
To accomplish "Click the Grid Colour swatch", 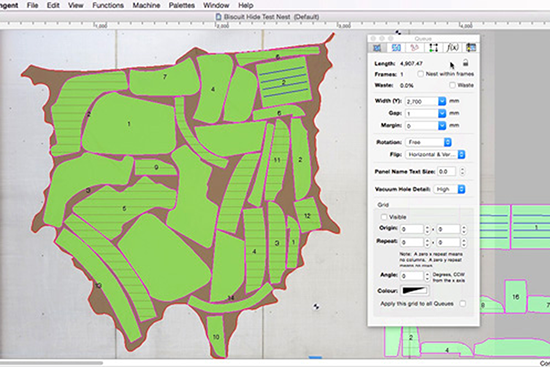I will point(415,291).
